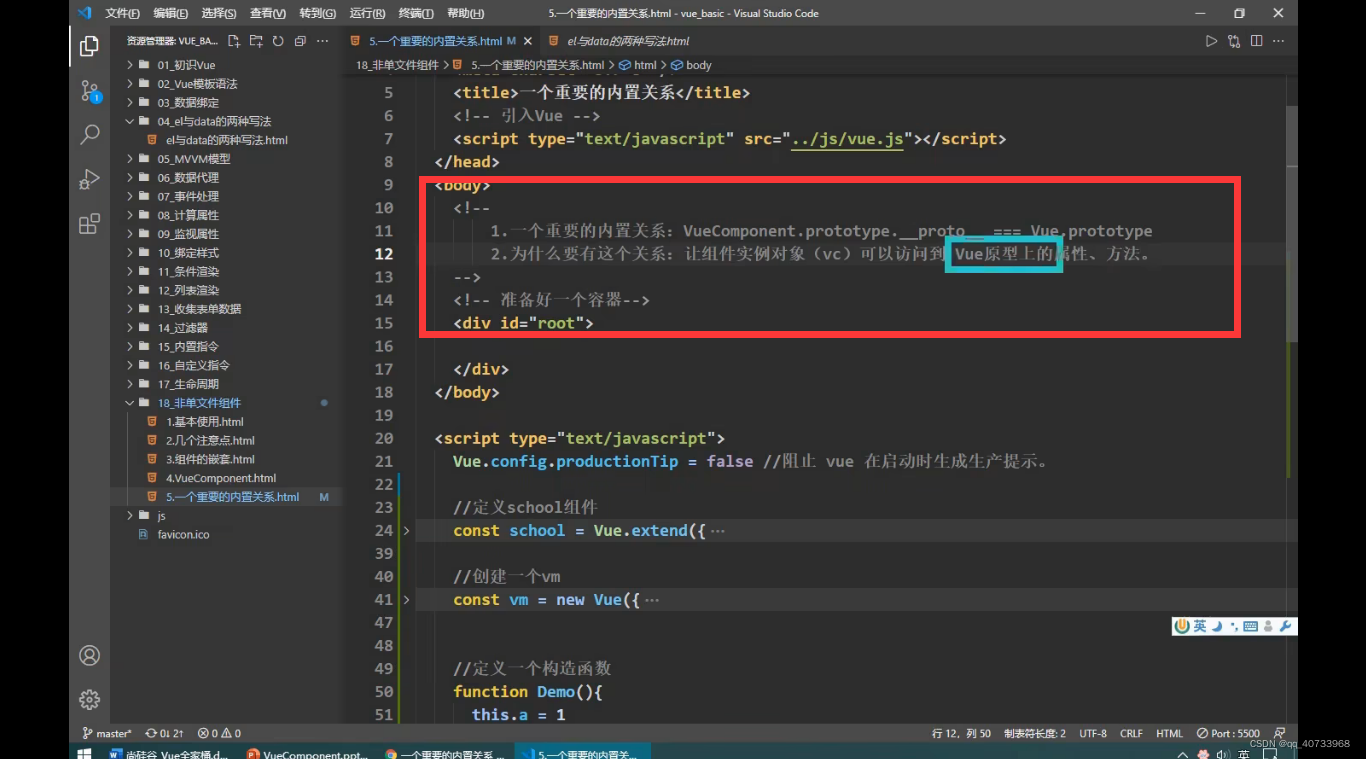This screenshot has width=1366, height=759.
Task: Click the VS Code logo in title bar
Action: pos(84,13)
